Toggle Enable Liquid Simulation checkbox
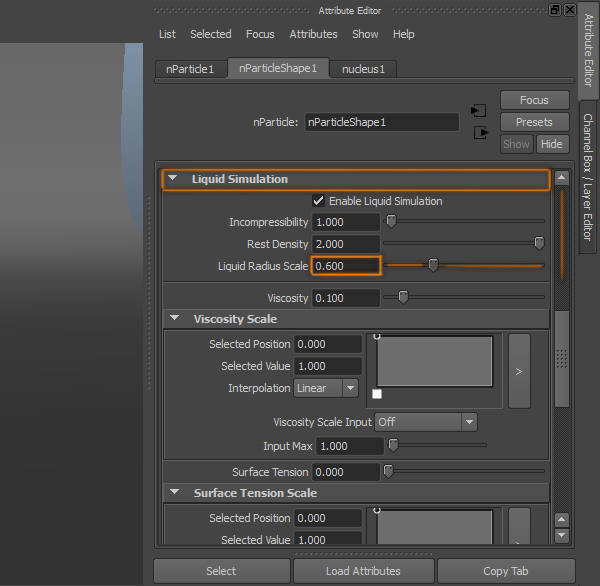Viewport: 600px width, 586px height. point(318,201)
